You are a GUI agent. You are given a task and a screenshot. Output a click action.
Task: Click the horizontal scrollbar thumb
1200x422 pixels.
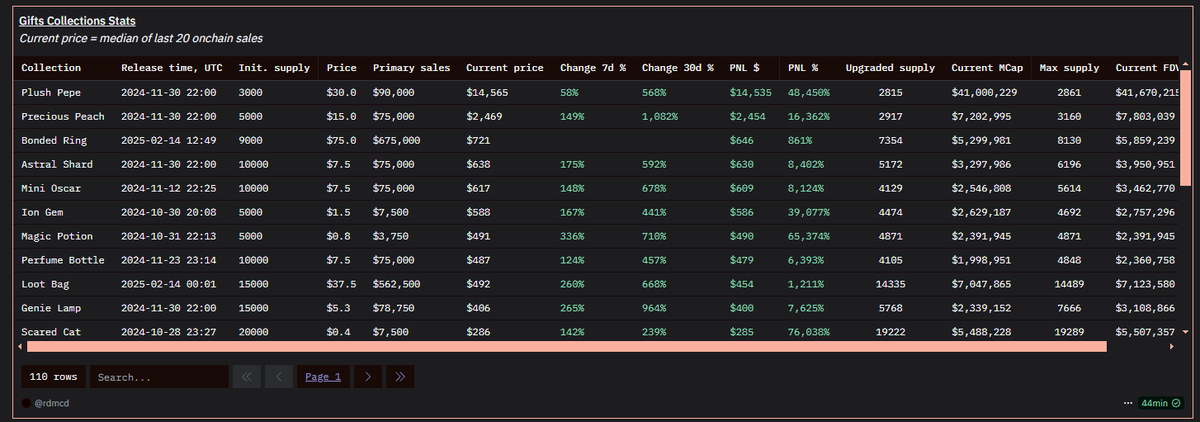click(566, 346)
